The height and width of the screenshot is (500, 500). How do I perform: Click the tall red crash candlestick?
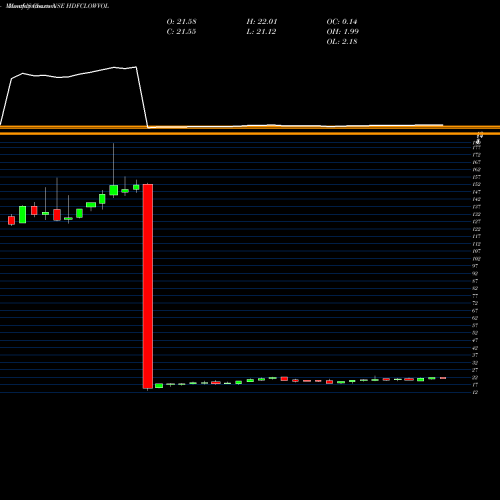tap(148, 286)
